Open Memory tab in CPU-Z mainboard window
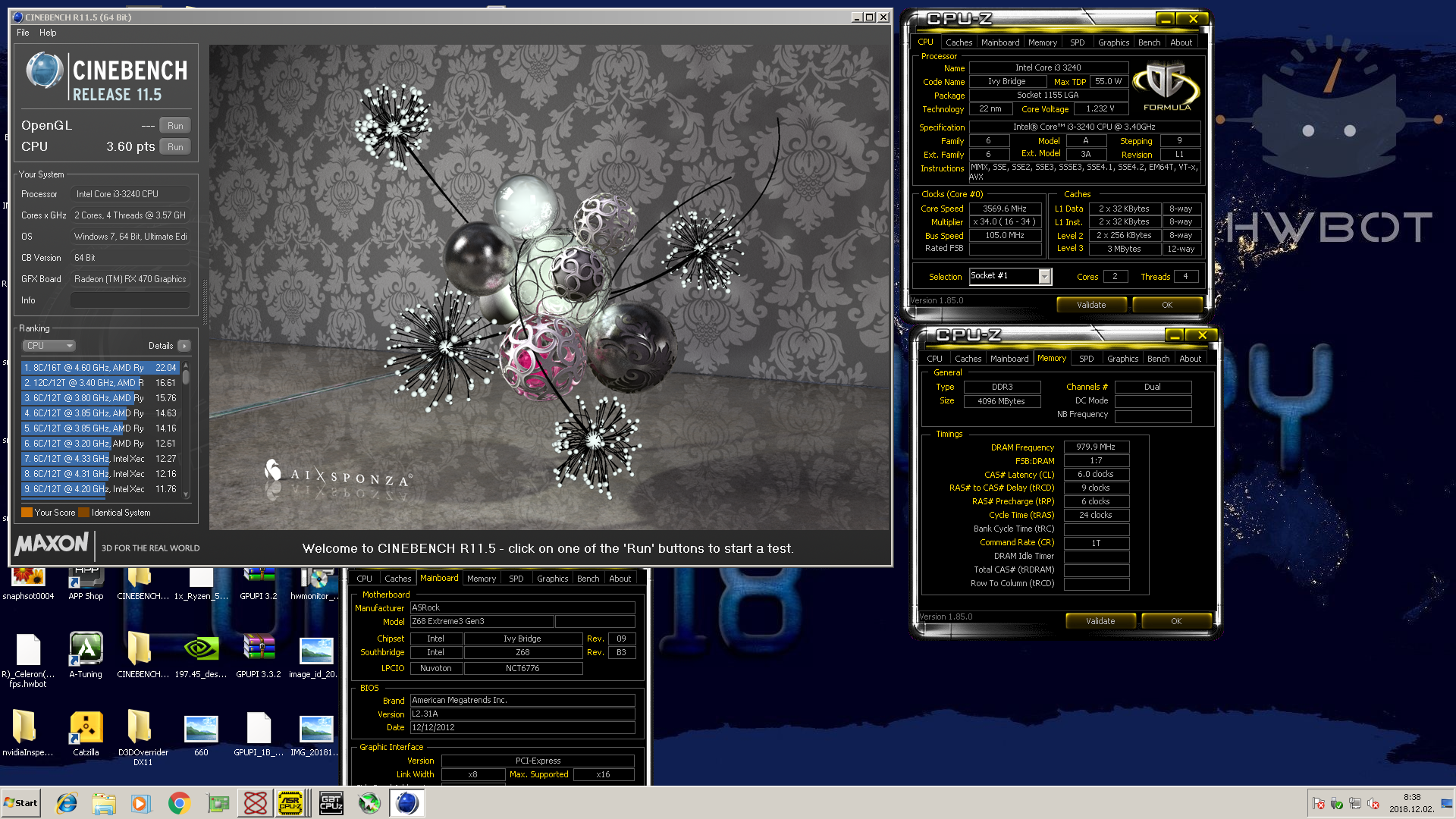The width and height of the screenshot is (1456, 819). [482, 579]
